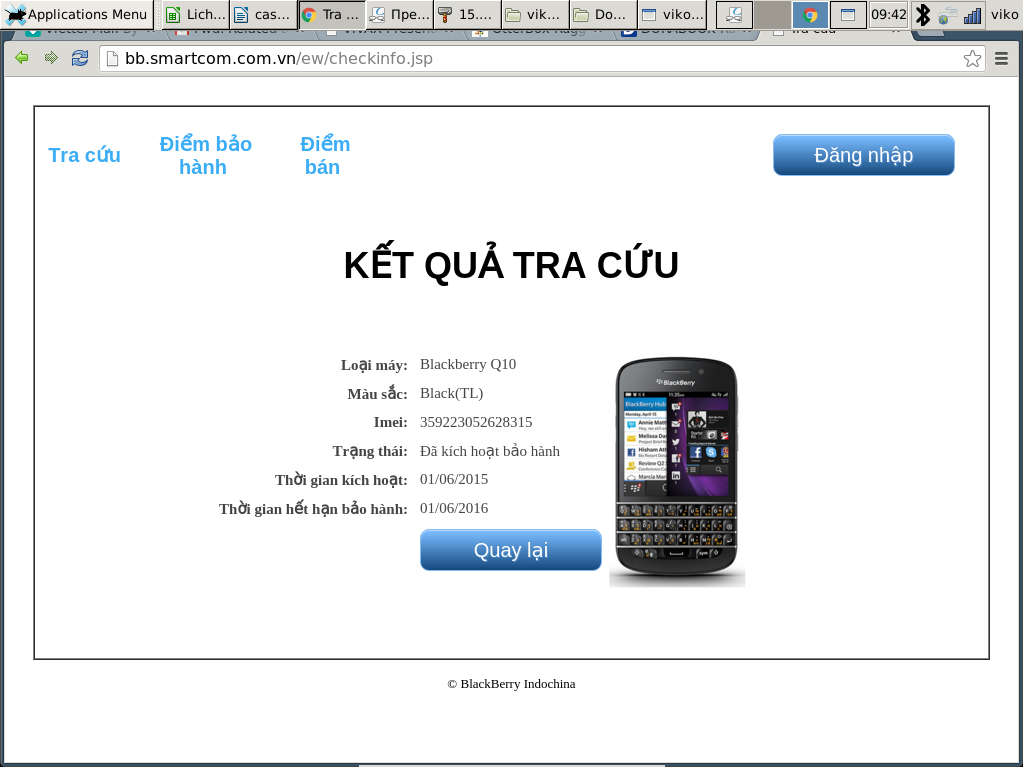The image size is (1023, 767).
Task: Click the BlackBerry Q10 phone image
Action: (677, 470)
